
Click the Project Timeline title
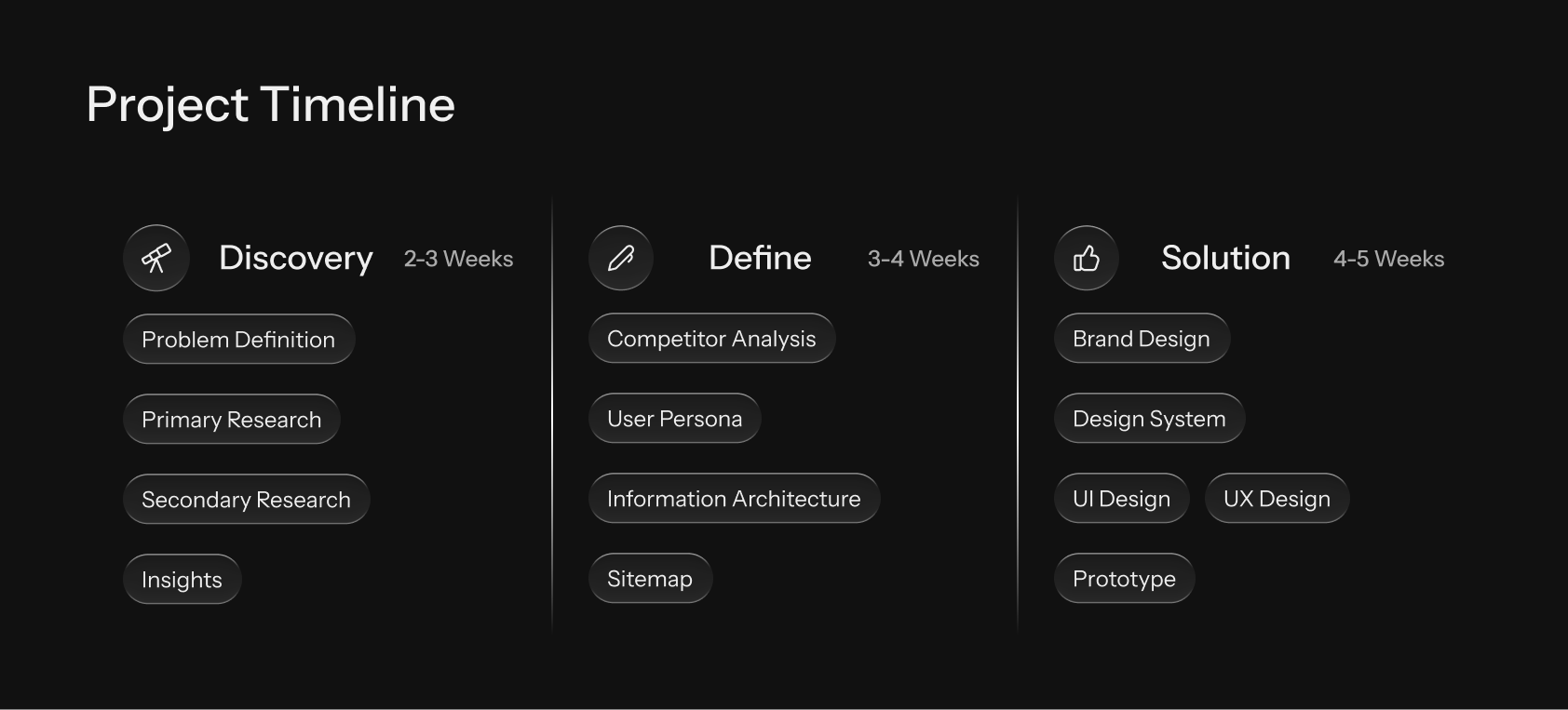tap(270, 104)
